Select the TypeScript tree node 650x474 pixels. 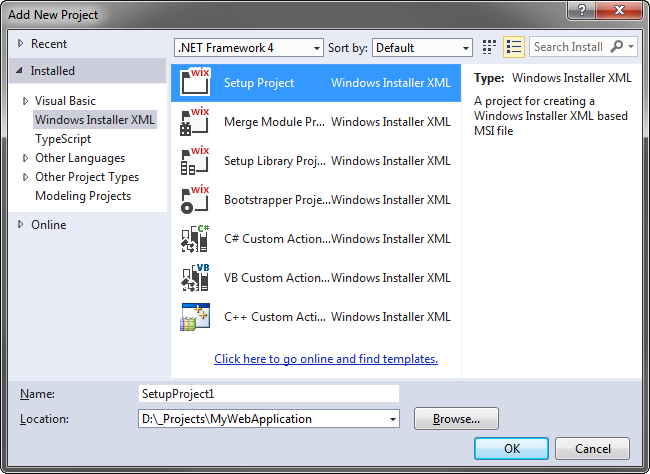tap(63, 139)
